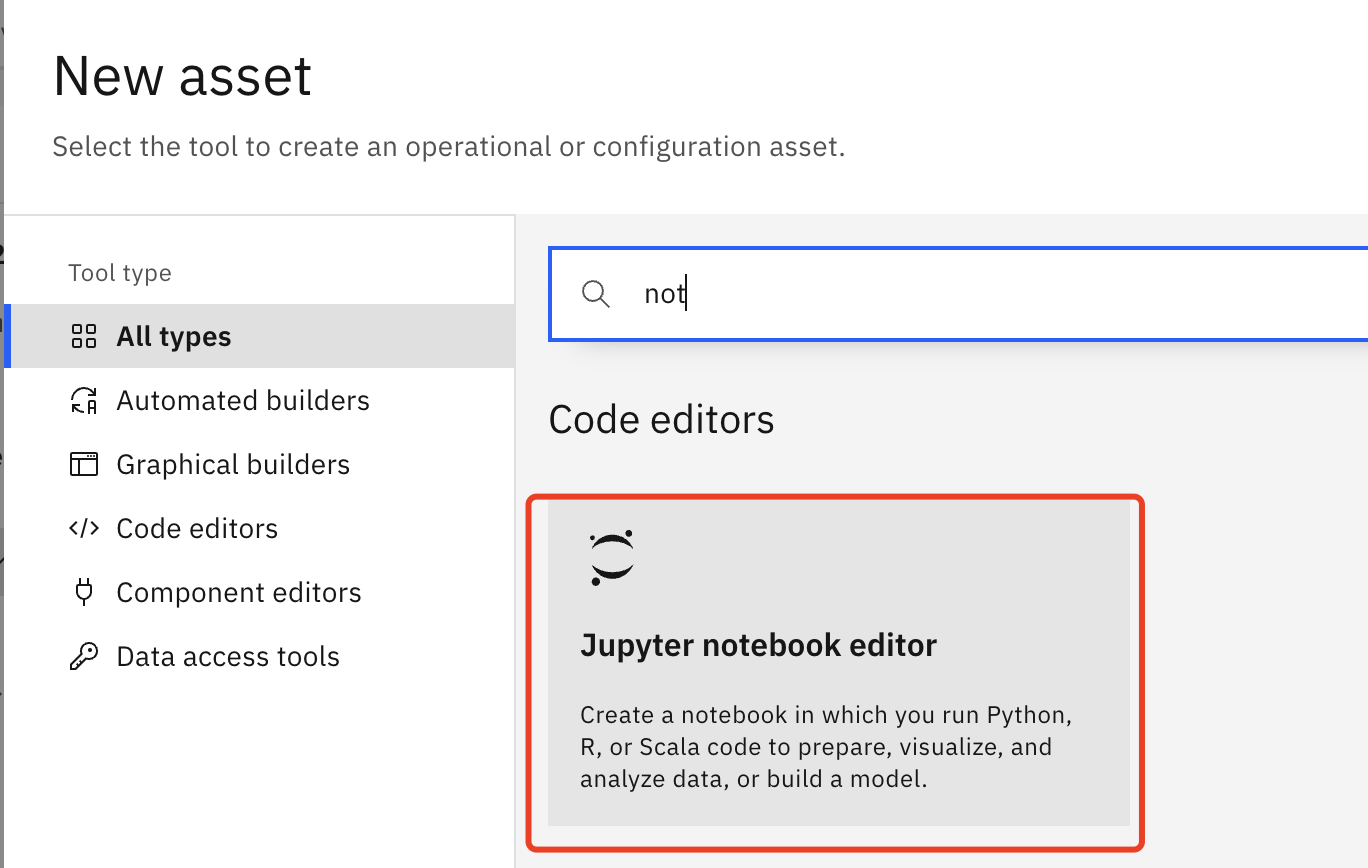The width and height of the screenshot is (1368, 868).
Task: Click the All types grid icon
Action: pyautogui.click(x=84, y=337)
